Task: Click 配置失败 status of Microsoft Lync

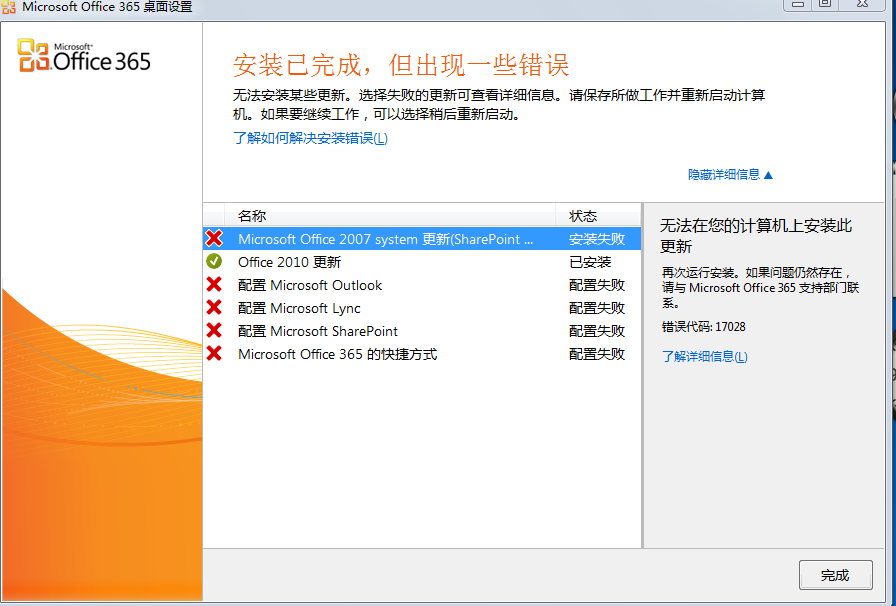Action: coord(597,308)
